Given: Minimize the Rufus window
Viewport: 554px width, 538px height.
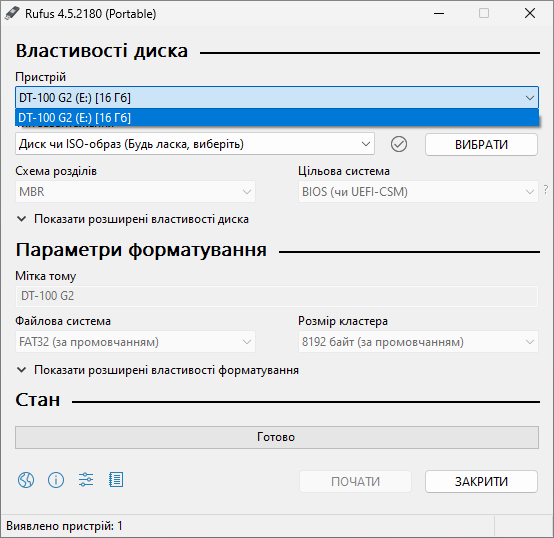Looking at the screenshot, I should pos(439,13).
